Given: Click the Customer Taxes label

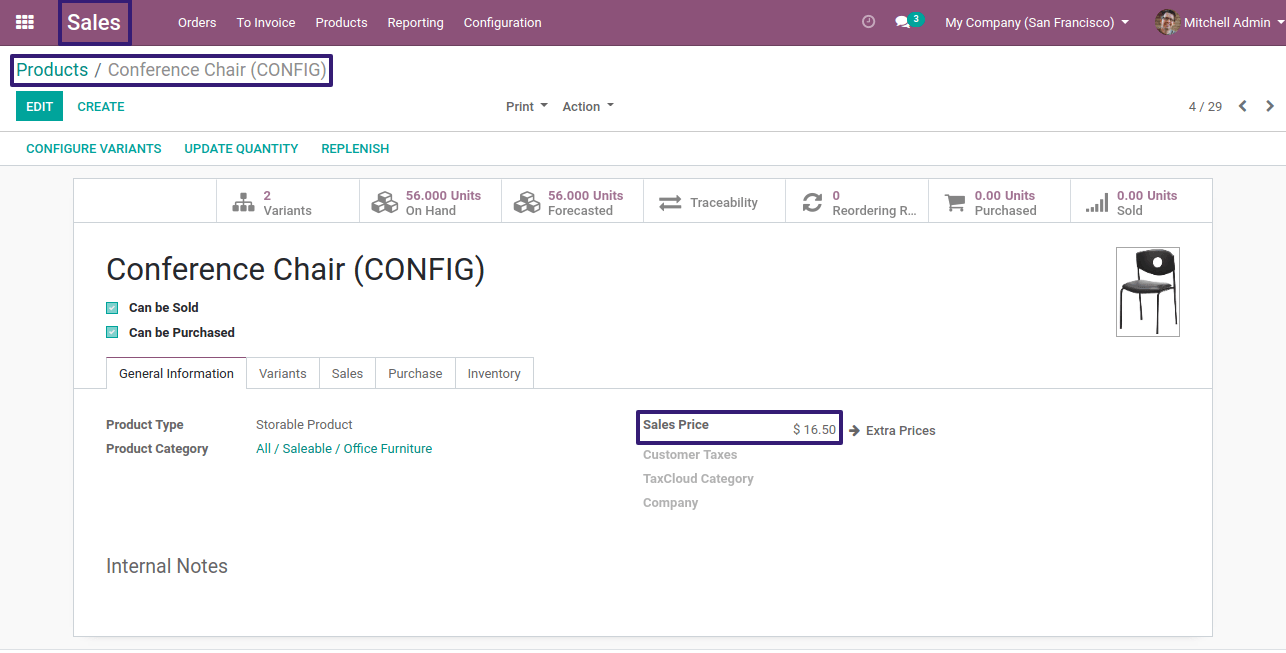Looking at the screenshot, I should pyautogui.click(x=690, y=455).
